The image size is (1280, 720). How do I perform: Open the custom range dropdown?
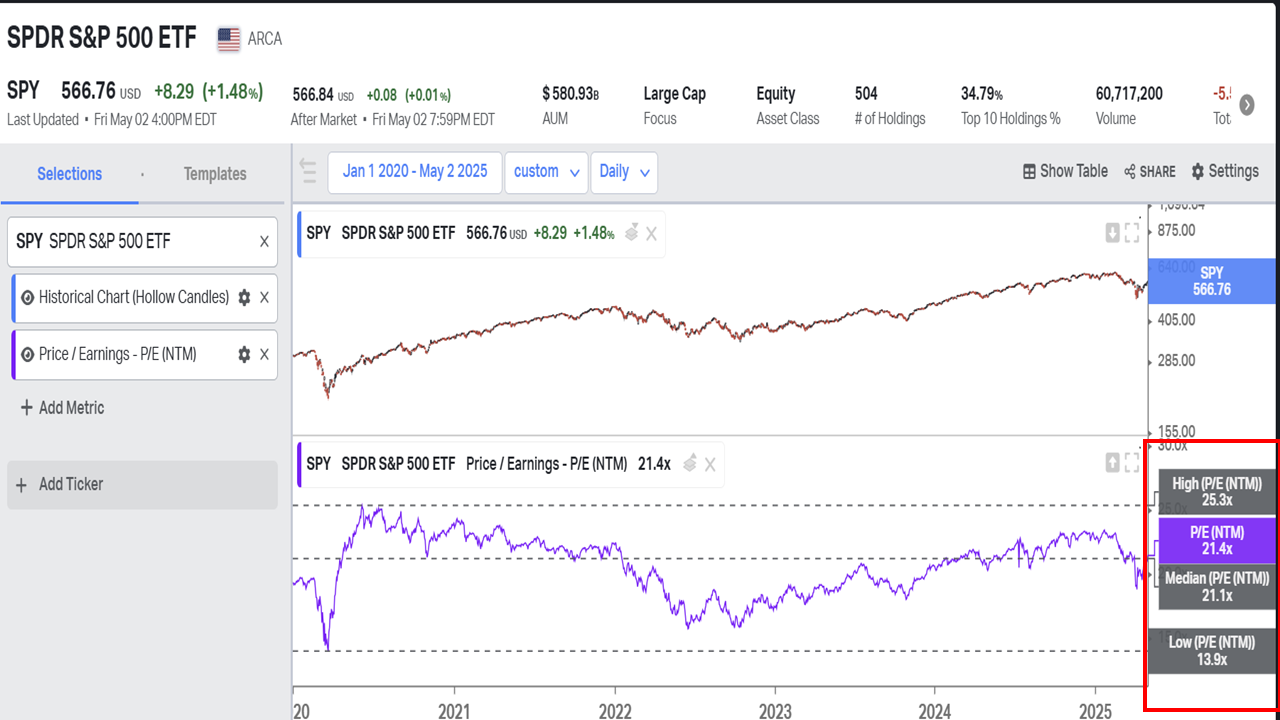coord(546,172)
